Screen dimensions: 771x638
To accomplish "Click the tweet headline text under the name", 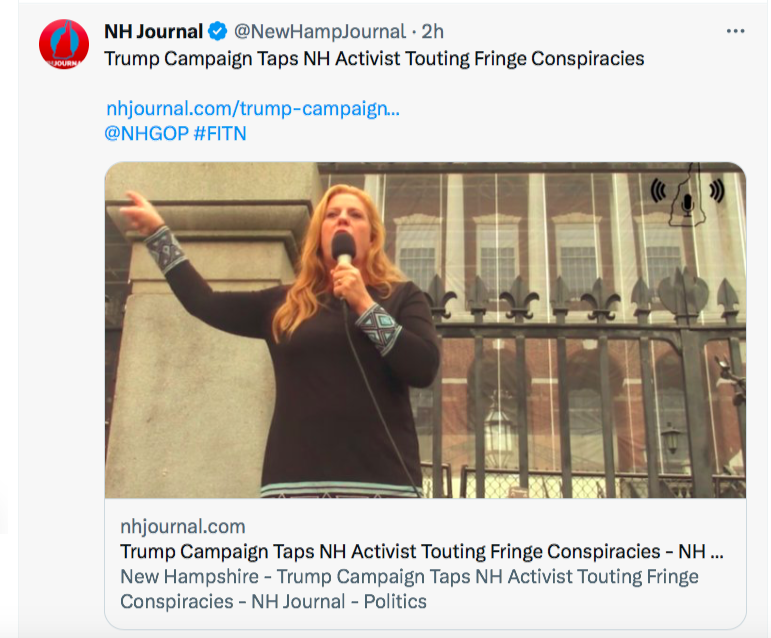I will coord(374,58).
